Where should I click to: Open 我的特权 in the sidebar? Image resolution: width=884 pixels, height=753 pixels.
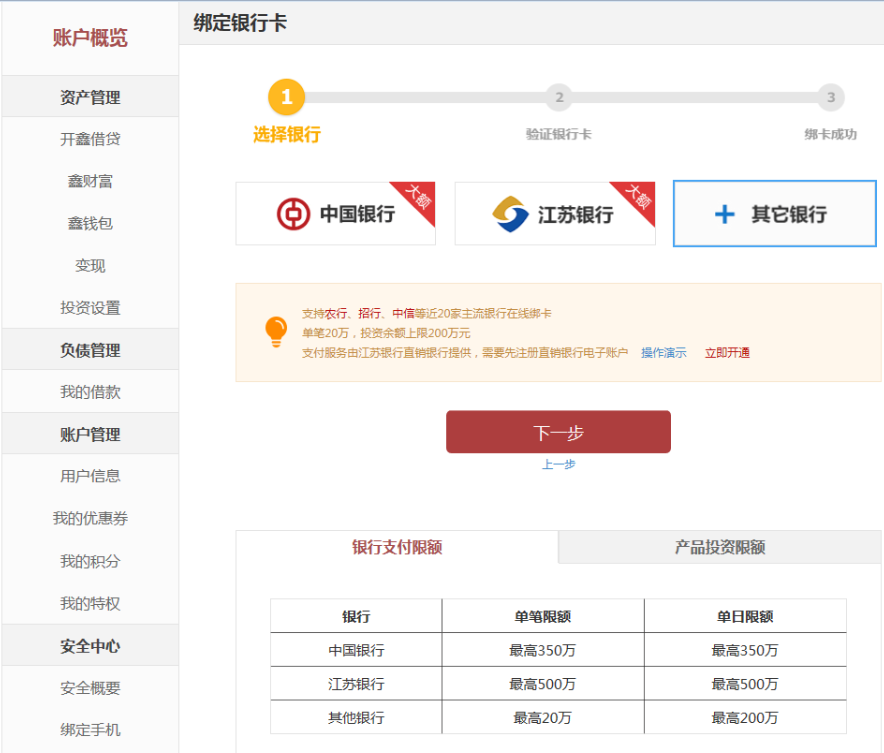90,604
